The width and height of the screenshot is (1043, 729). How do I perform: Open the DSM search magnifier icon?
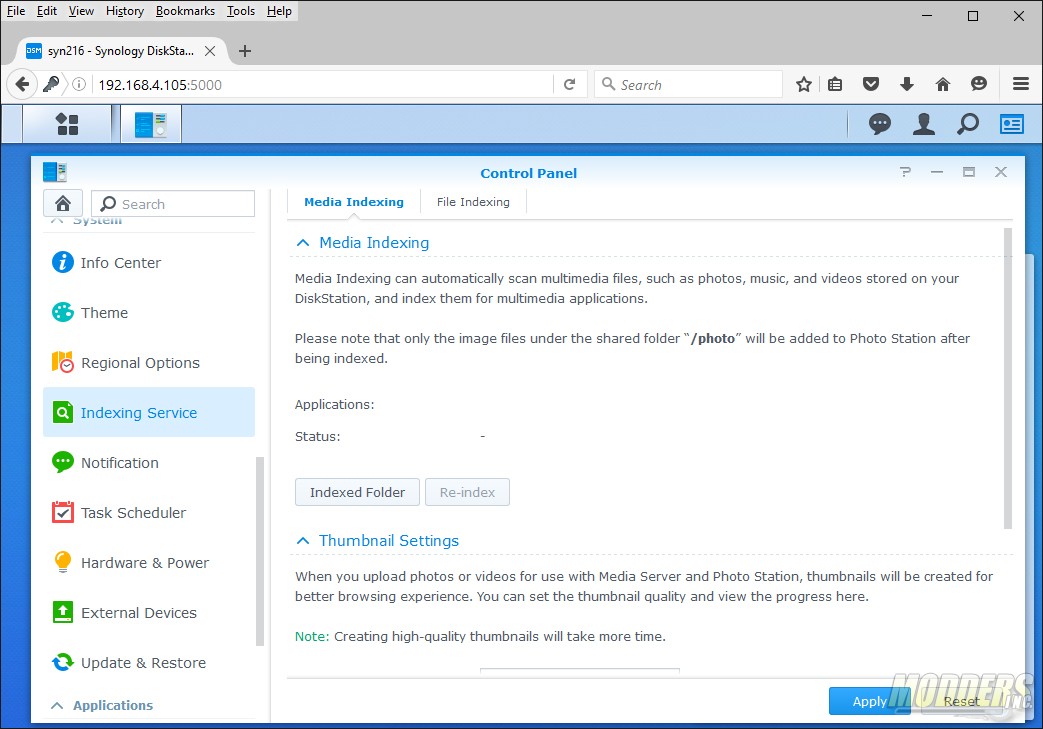click(968, 124)
